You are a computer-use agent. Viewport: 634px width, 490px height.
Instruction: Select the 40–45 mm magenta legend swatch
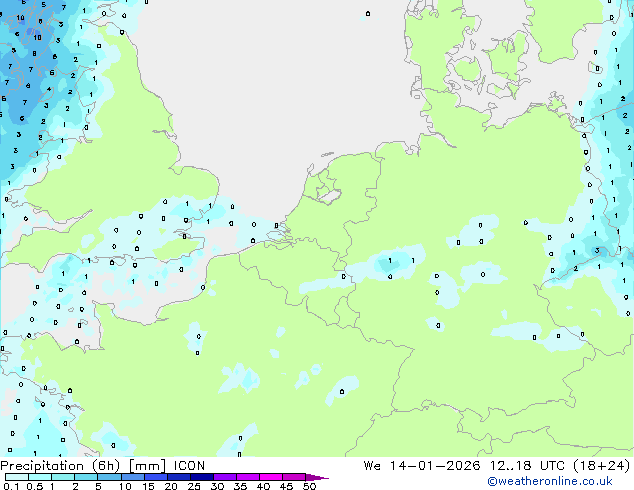pyautogui.click(x=271, y=477)
